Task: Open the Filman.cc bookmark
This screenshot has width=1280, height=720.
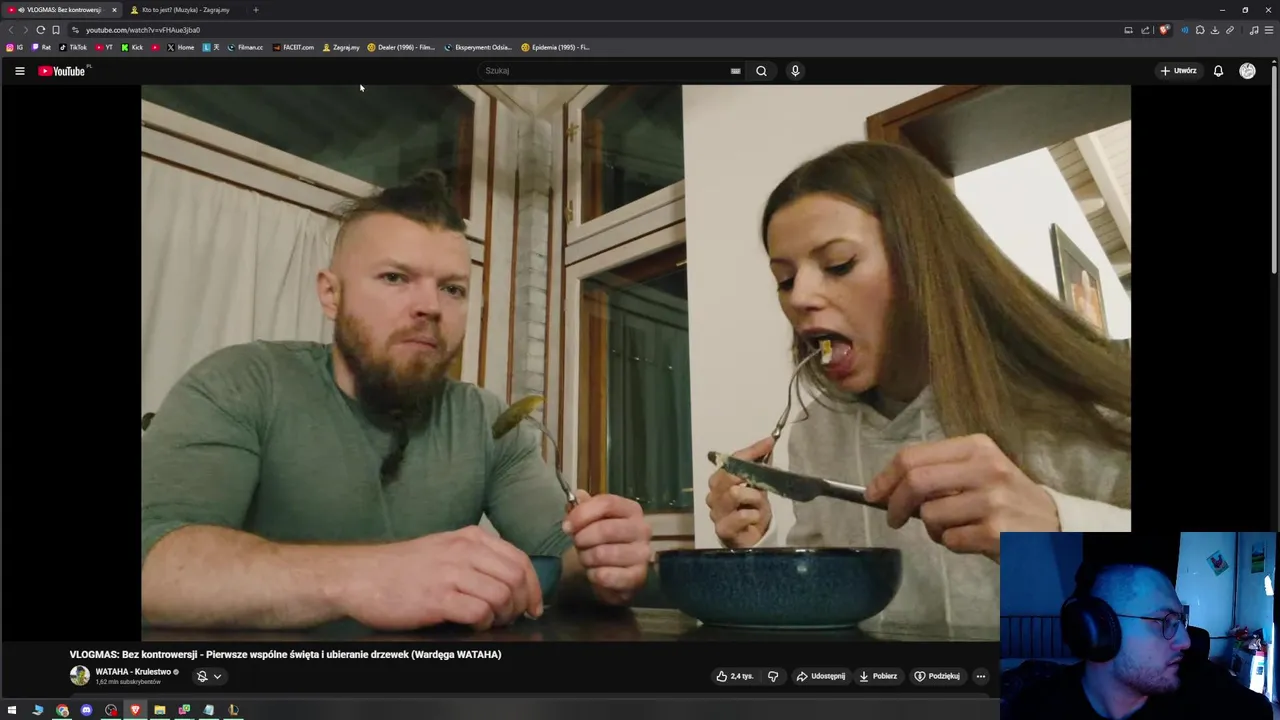Action: 245,47
